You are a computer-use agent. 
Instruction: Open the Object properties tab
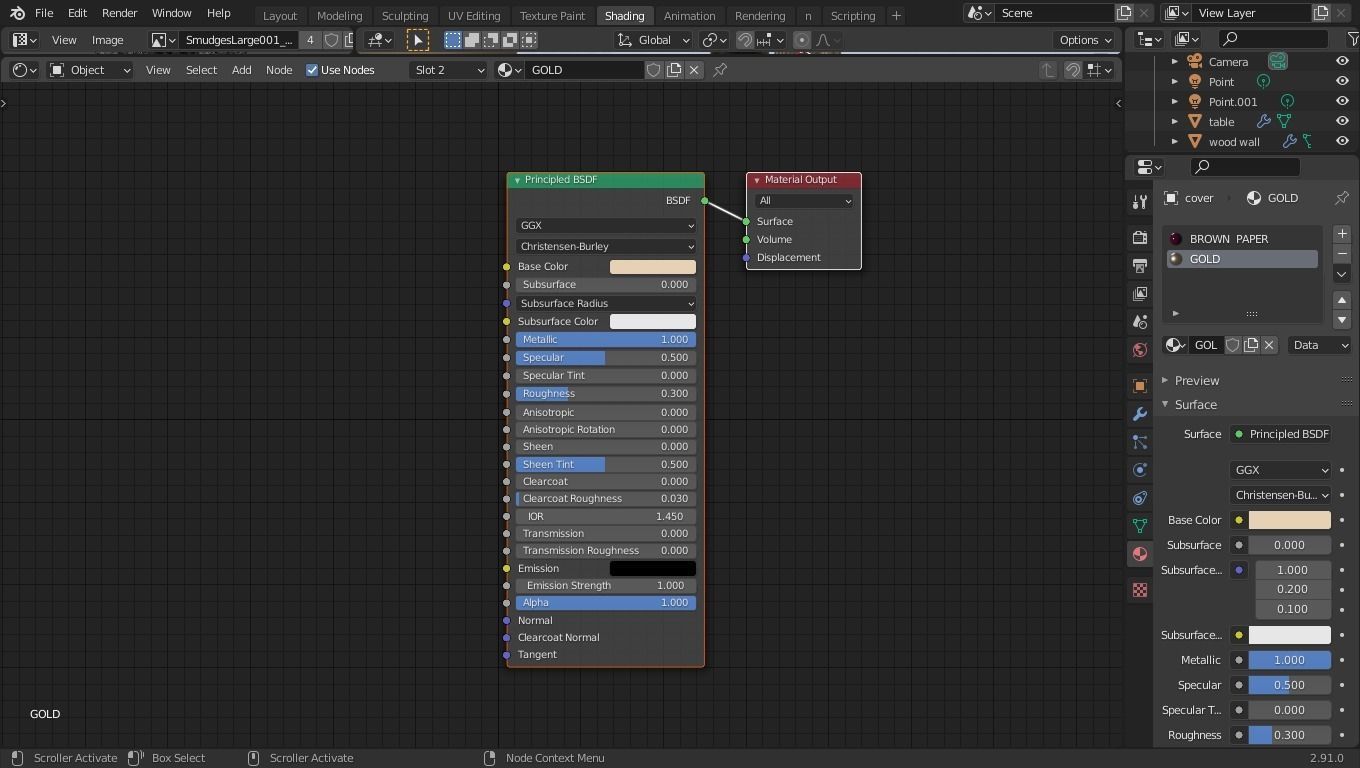1139,386
